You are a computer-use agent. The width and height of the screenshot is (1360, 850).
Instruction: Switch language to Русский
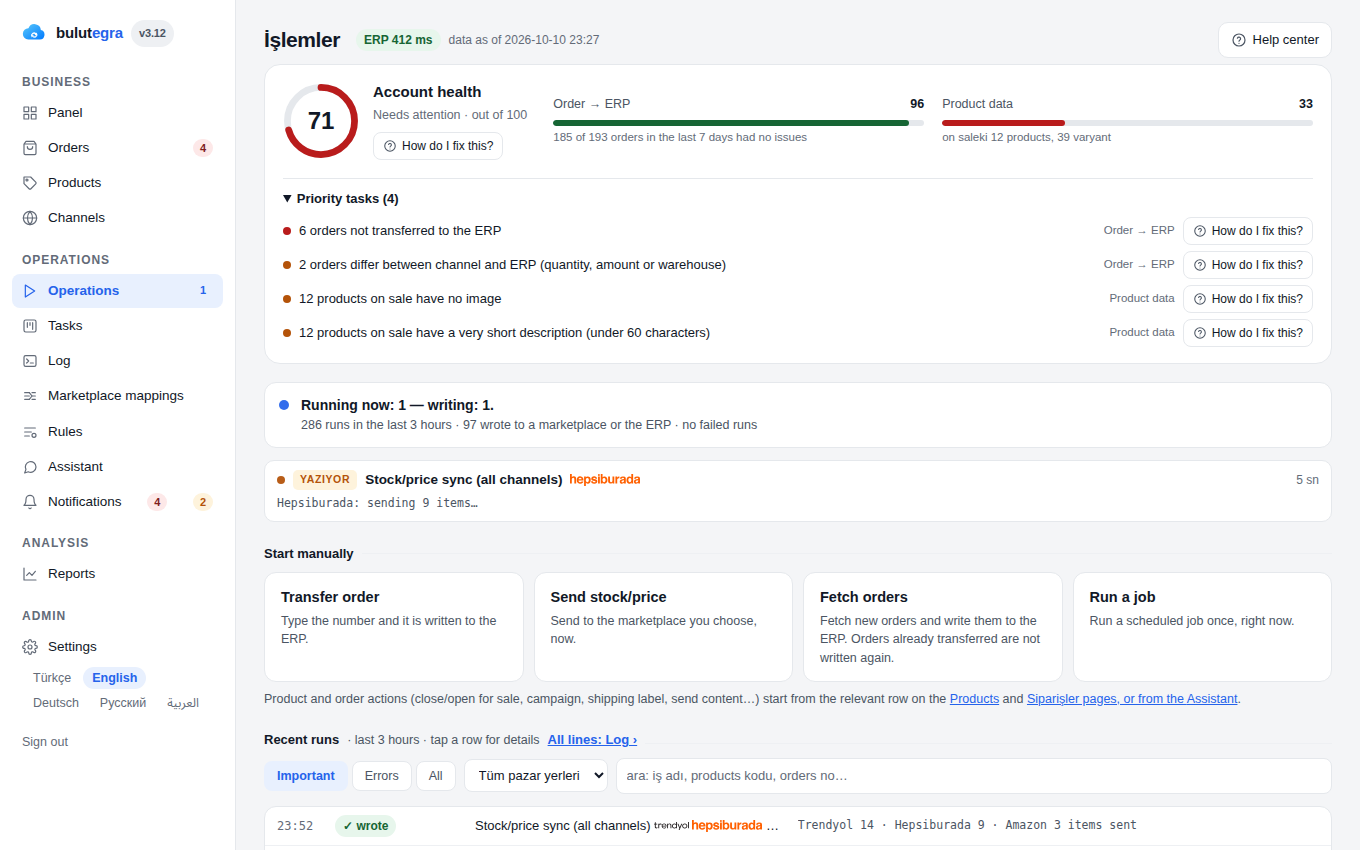(123, 703)
